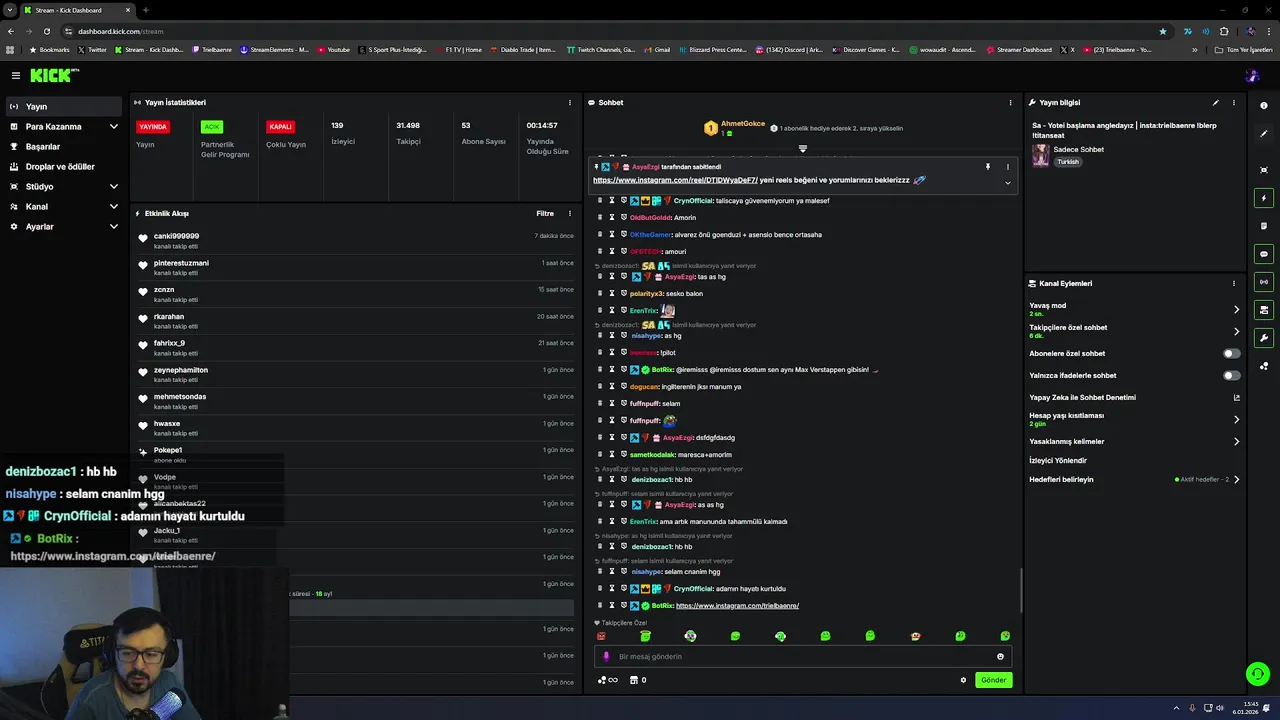The height and width of the screenshot is (720, 1280).
Task: Click username AhmetGokce on the leaderboard
Action: [x=743, y=123]
